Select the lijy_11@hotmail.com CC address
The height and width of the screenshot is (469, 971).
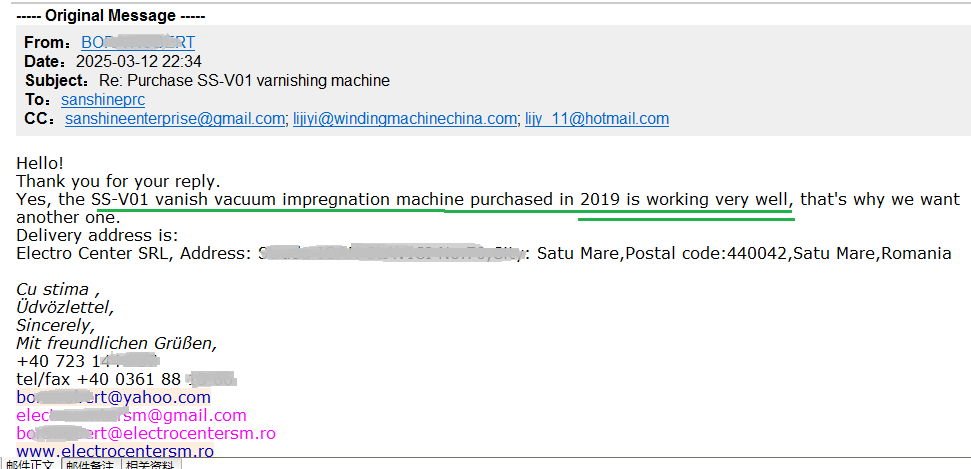[597, 119]
